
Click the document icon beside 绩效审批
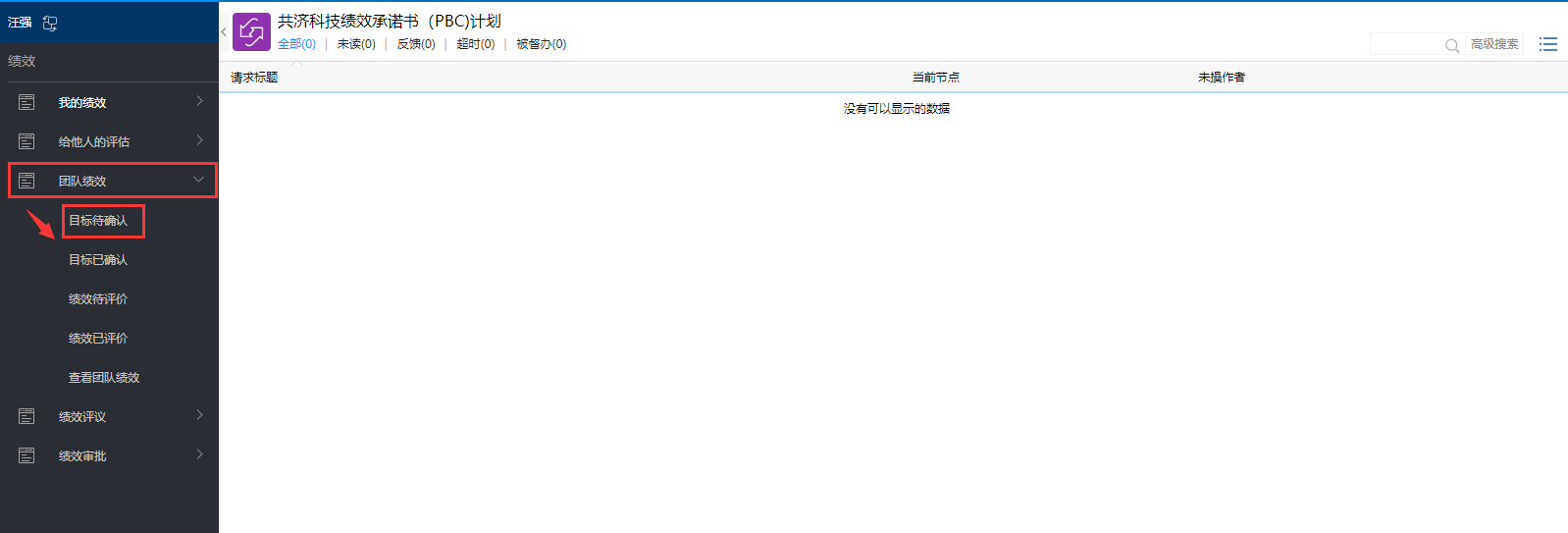click(x=26, y=455)
